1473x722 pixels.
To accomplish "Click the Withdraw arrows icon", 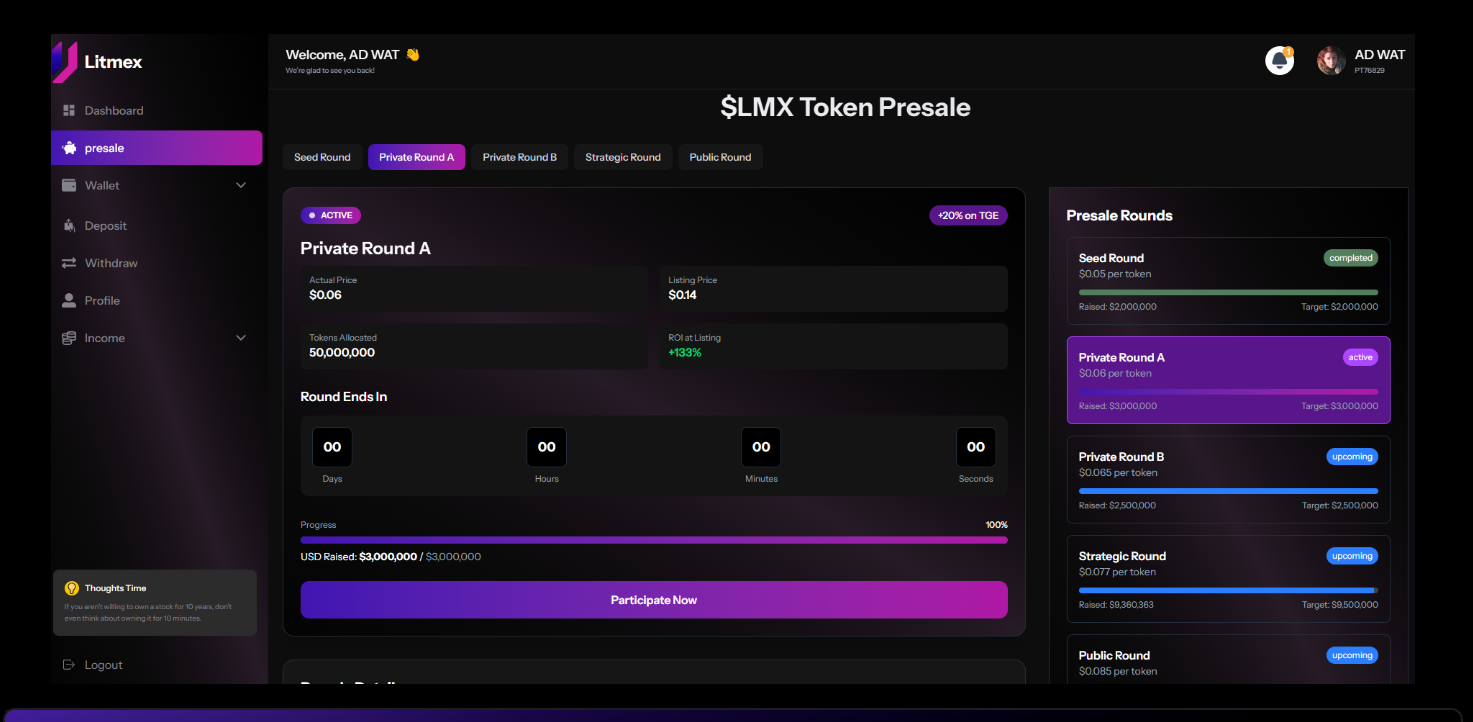I will pyautogui.click(x=69, y=263).
